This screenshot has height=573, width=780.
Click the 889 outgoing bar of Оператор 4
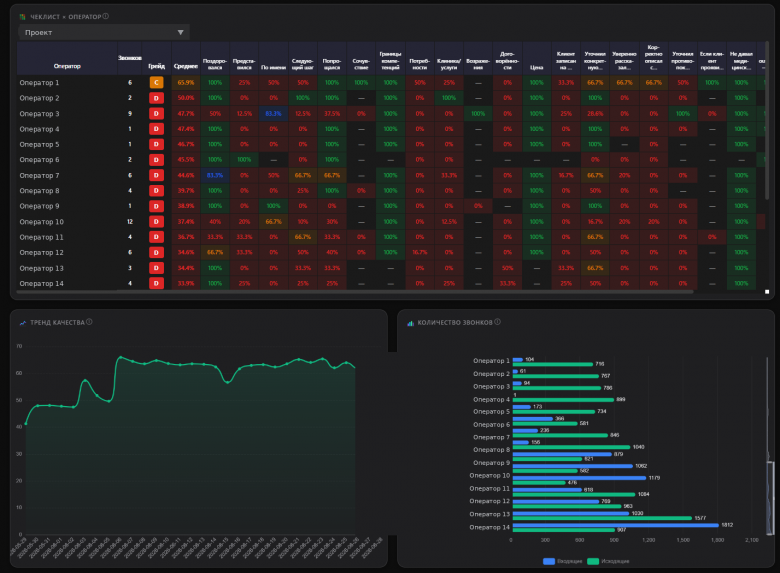[563, 399]
